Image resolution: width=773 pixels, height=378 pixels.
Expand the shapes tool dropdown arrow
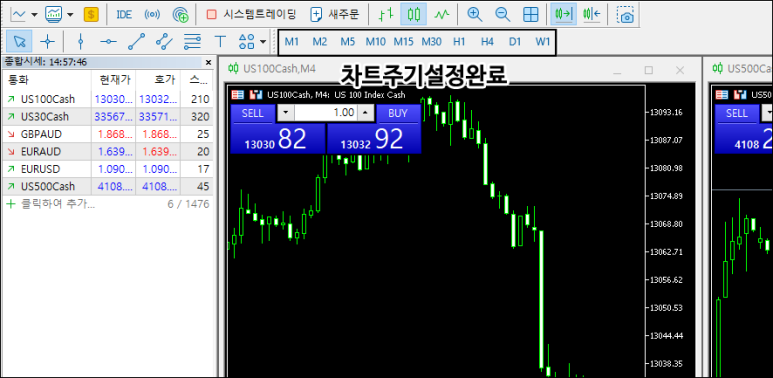coord(263,42)
